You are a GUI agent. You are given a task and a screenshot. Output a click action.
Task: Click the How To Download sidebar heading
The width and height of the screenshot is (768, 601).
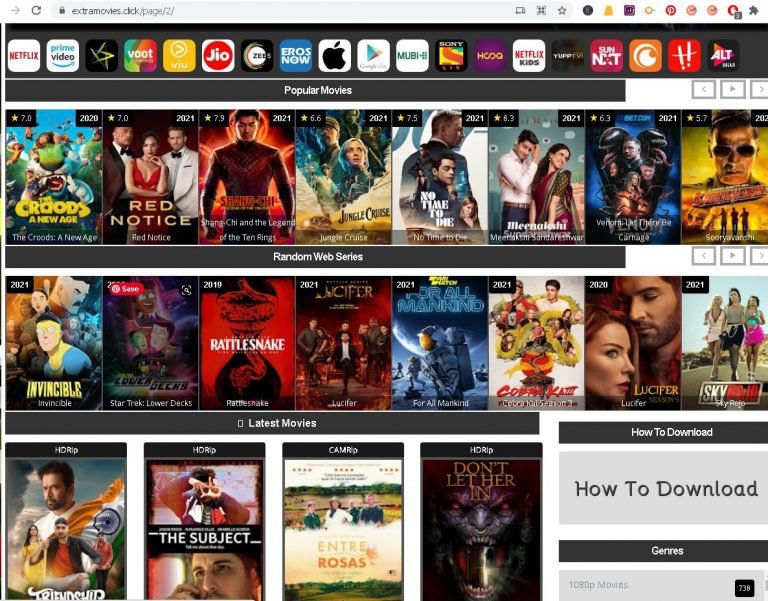[664, 432]
